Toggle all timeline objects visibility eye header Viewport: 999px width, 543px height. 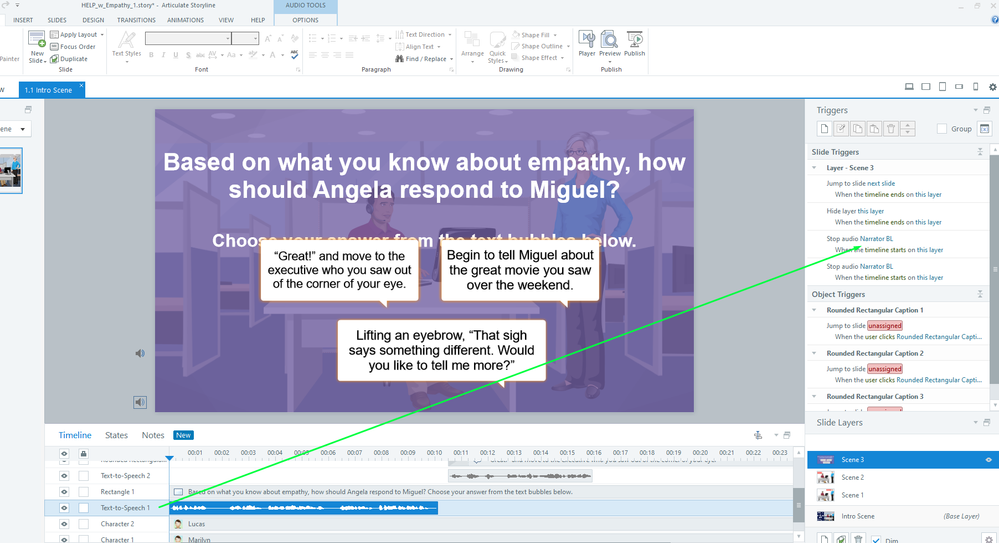pyautogui.click(x=64, y=454)
